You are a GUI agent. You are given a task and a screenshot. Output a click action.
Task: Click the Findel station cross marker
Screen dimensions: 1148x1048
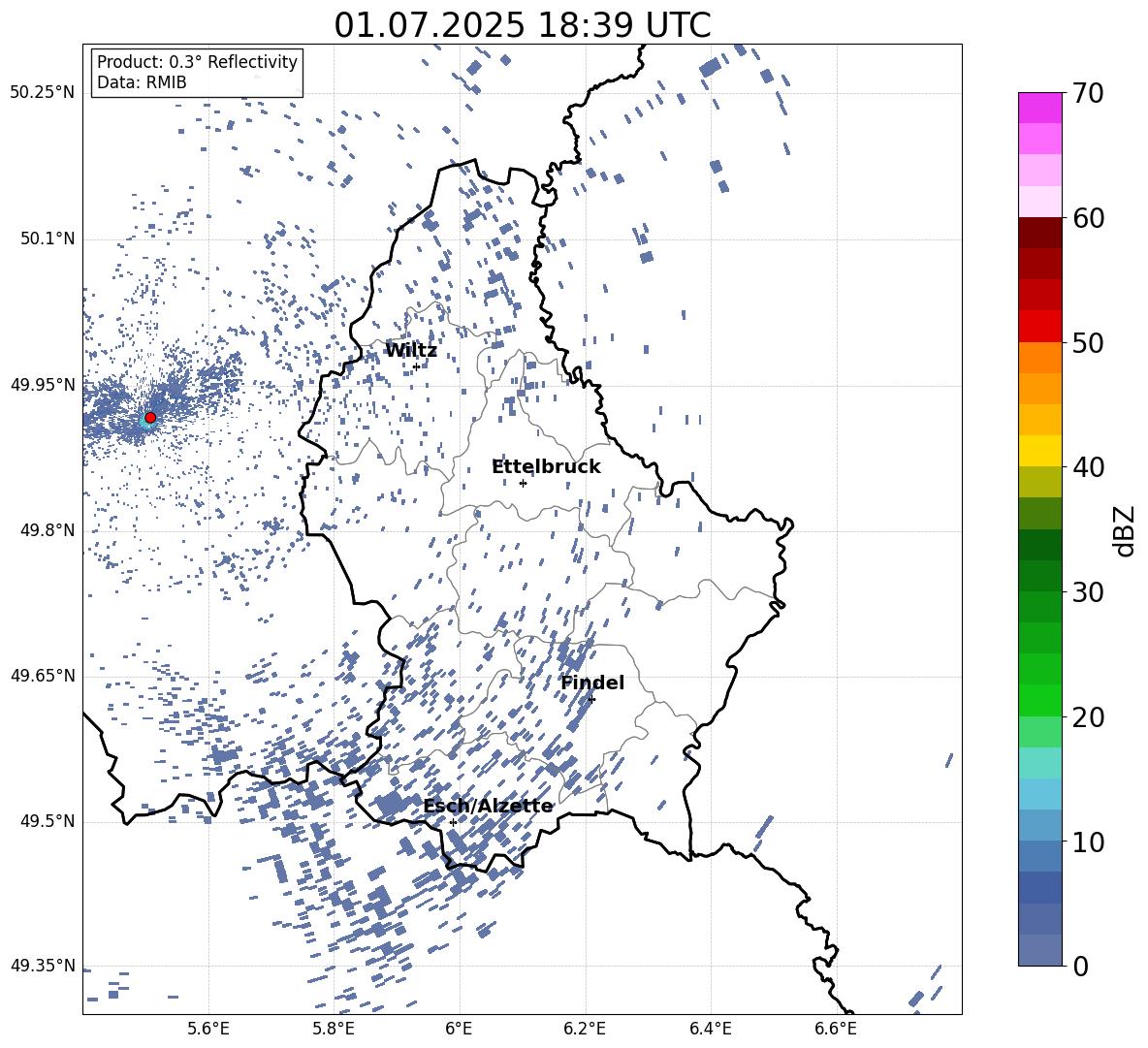(591, 699)
